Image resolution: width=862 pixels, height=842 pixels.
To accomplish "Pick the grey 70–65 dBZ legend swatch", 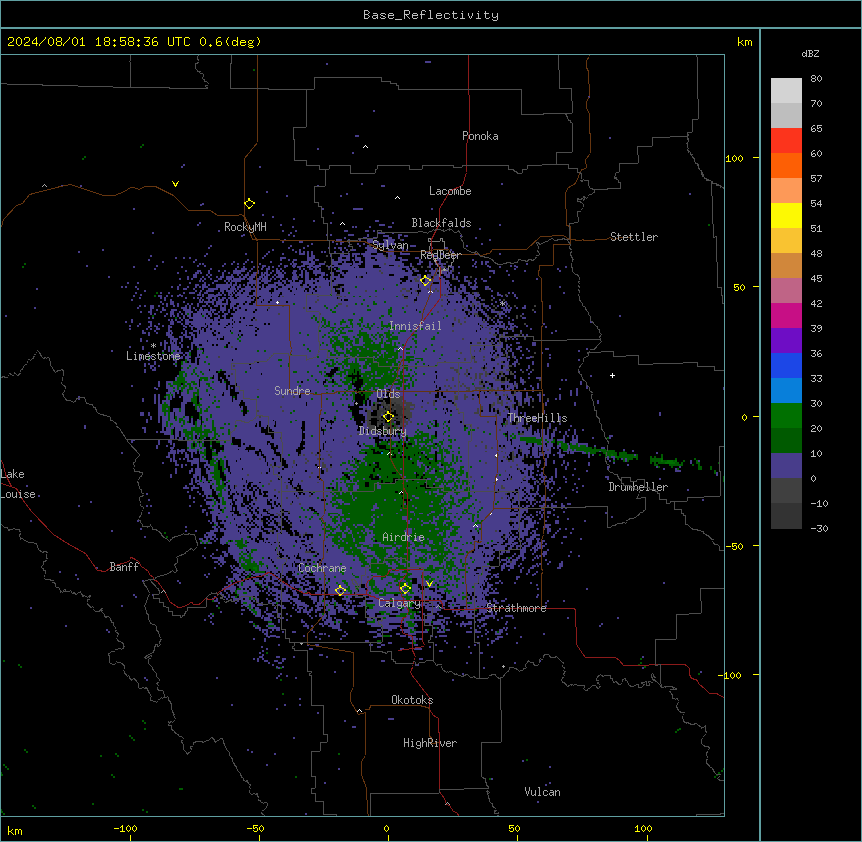I will click(x=786, y=115).
